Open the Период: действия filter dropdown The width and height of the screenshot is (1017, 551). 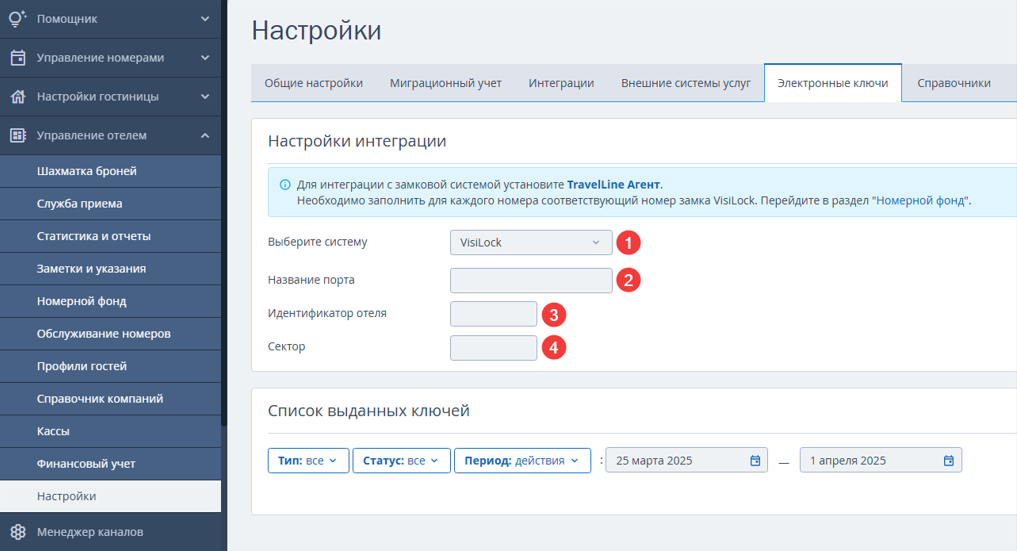[x=522, y=460]
